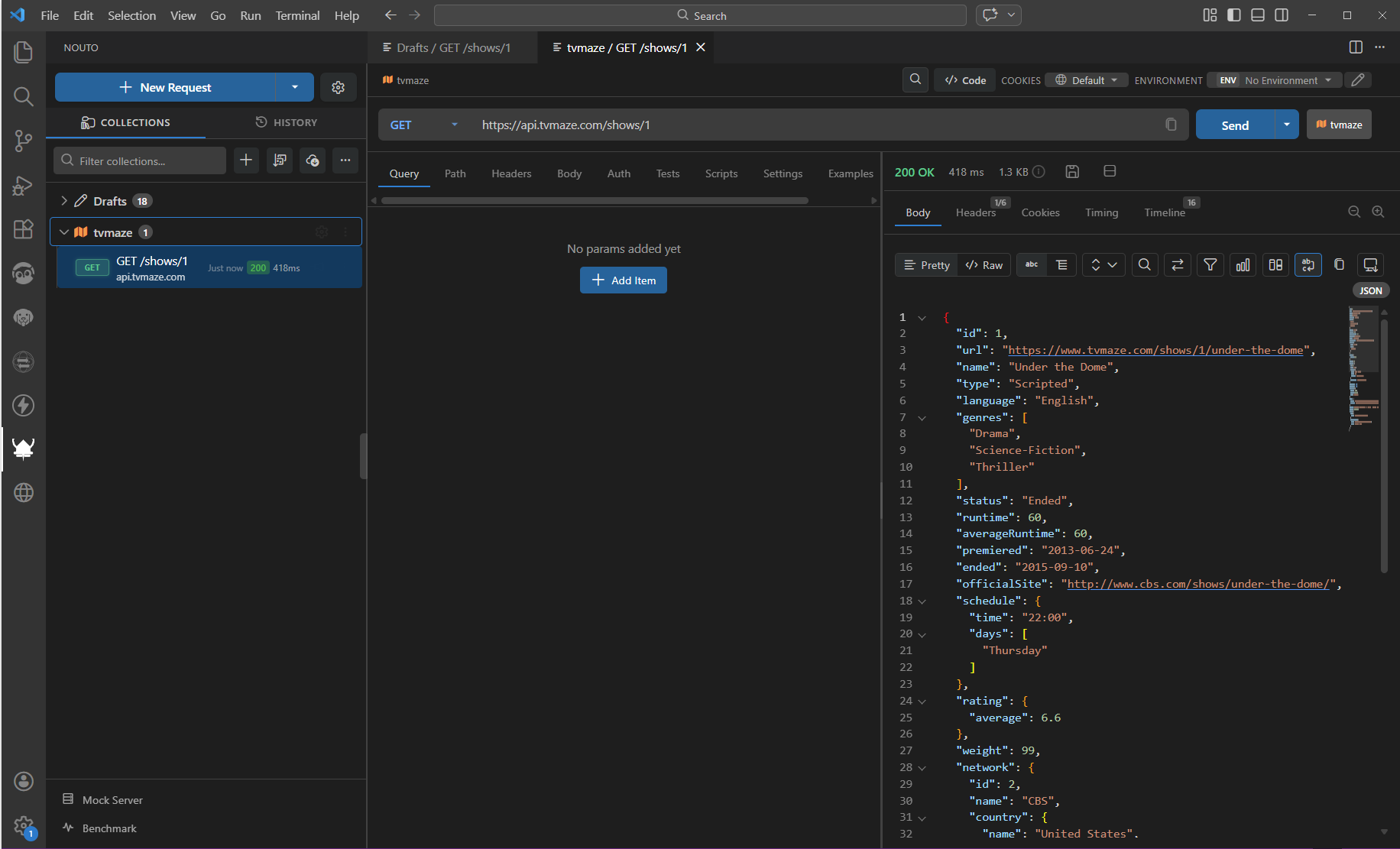Collapse the "genres" array fold arrow

tap(922, 418)
